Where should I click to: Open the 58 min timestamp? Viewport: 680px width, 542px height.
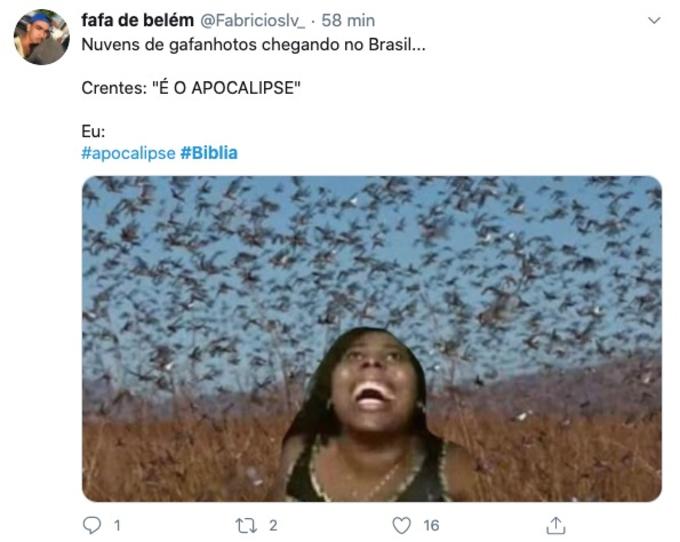(x=348, y=20)
